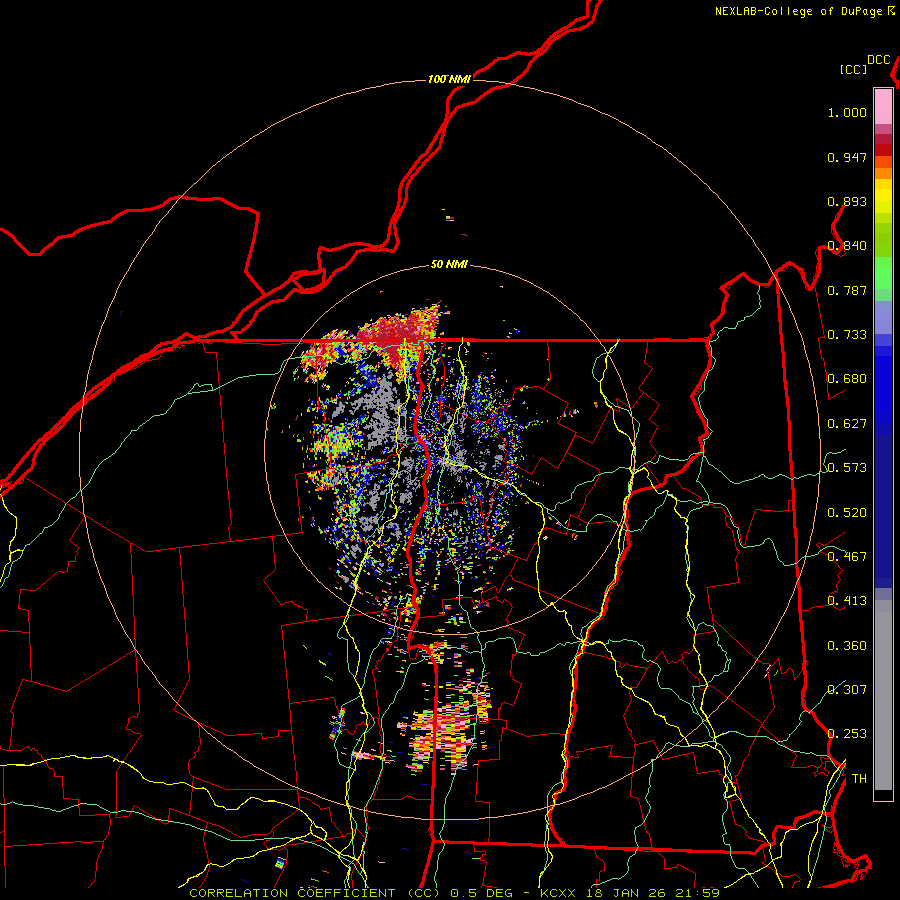
Task: Click the 50 NMI range ring label
Action: (x=449, y=265)
